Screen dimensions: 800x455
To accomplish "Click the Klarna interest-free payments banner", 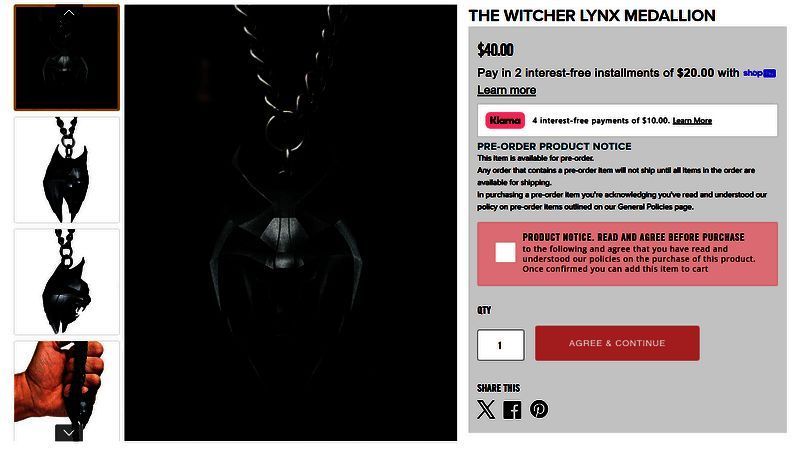I will pos(628,120).
